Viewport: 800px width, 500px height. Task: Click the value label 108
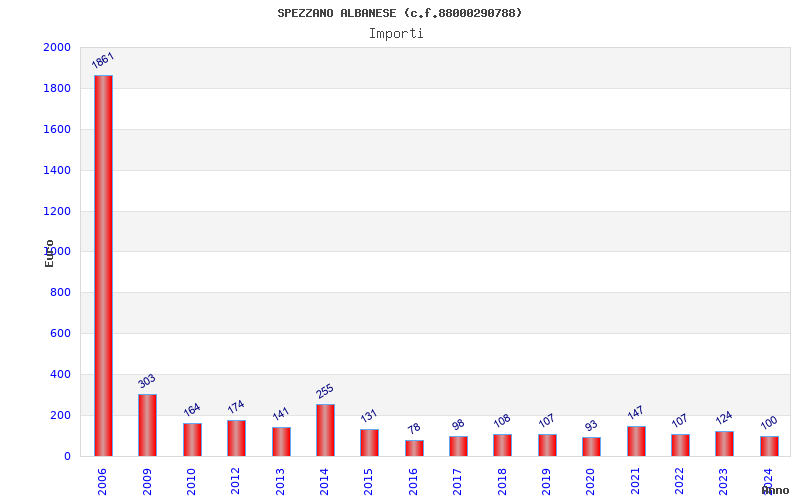tap(502, 420)
